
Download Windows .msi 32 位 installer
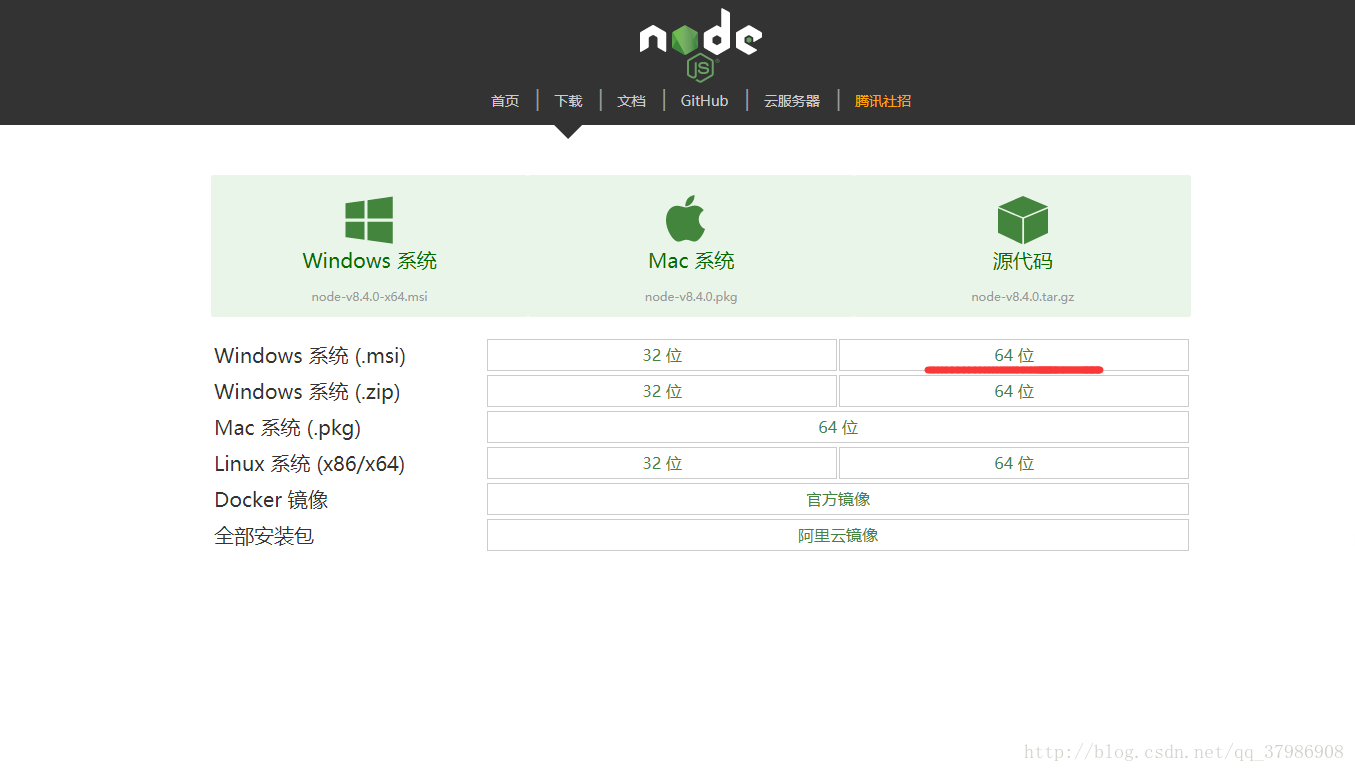point(662,355)
